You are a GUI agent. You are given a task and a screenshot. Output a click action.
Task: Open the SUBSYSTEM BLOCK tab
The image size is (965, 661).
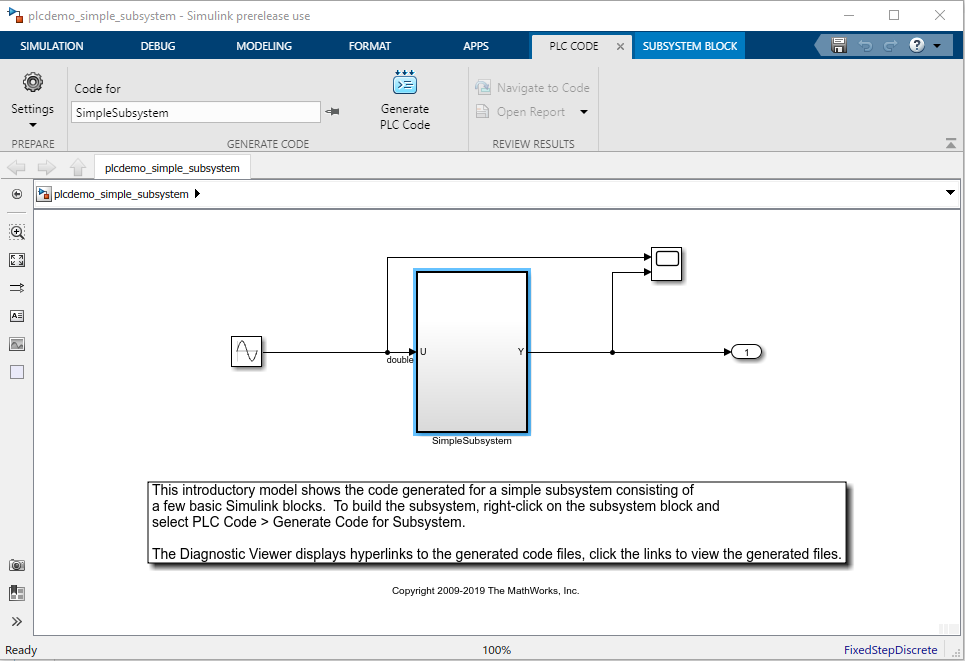click(x=689, y=46)
